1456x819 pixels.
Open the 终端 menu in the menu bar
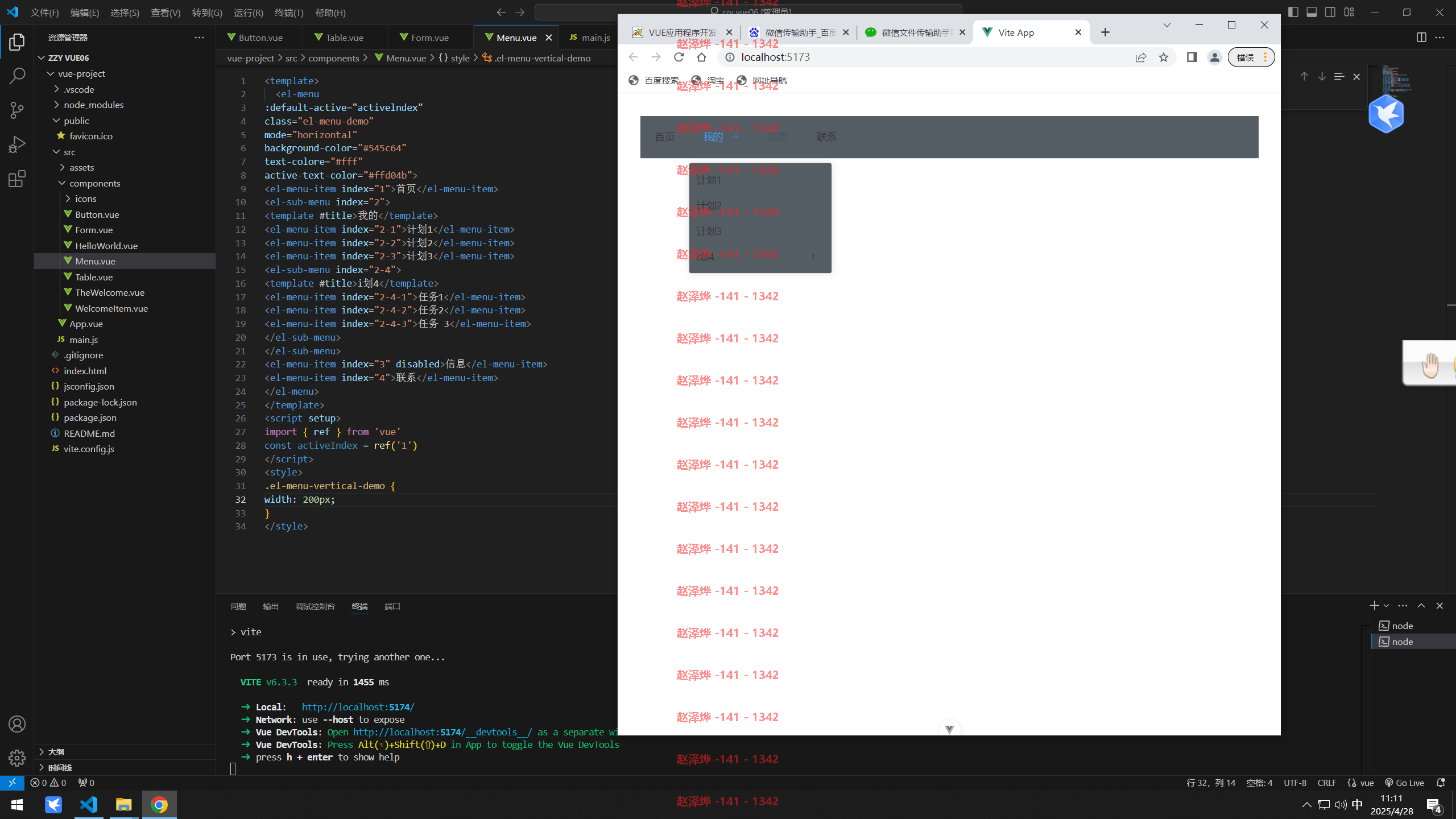click(x=289, y=13)
